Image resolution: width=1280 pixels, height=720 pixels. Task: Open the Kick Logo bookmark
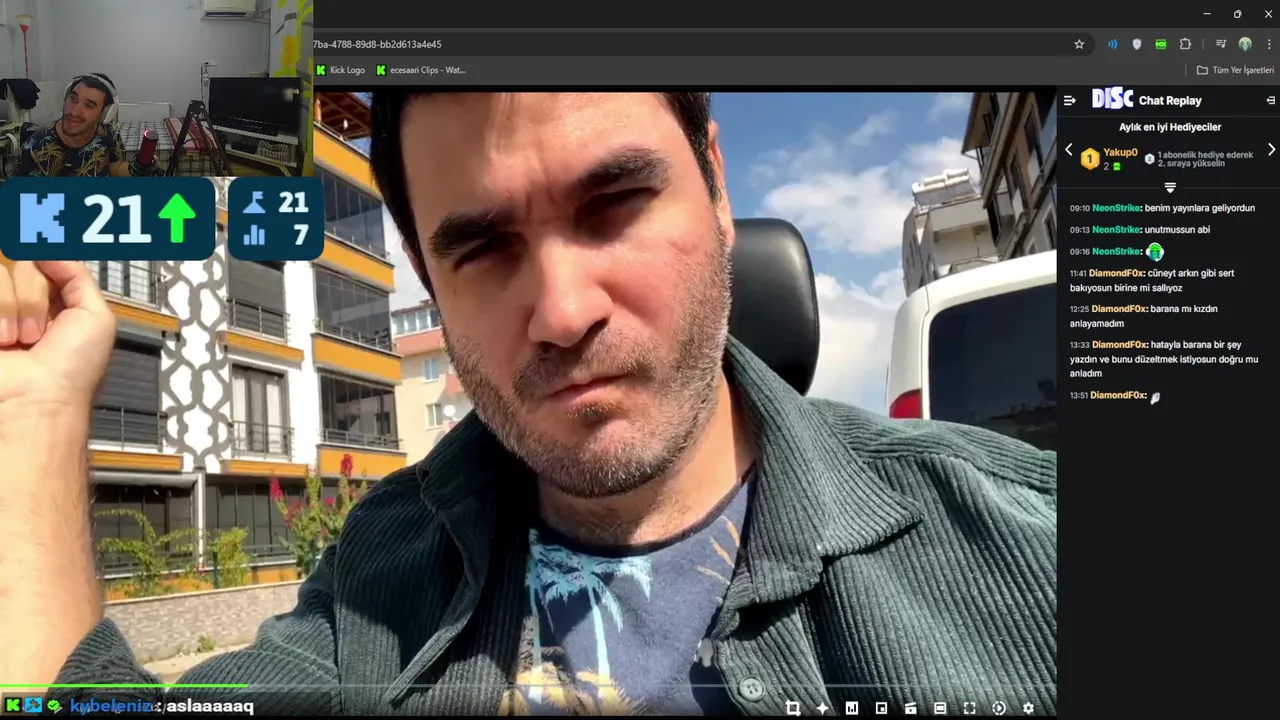coord(340,70)
